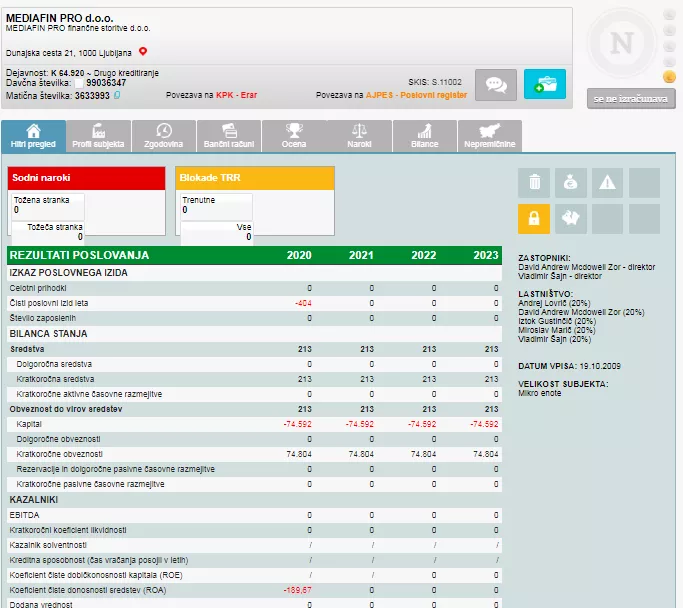
Task: Follow the KPK - Erar link
Action: pos(237,95)
